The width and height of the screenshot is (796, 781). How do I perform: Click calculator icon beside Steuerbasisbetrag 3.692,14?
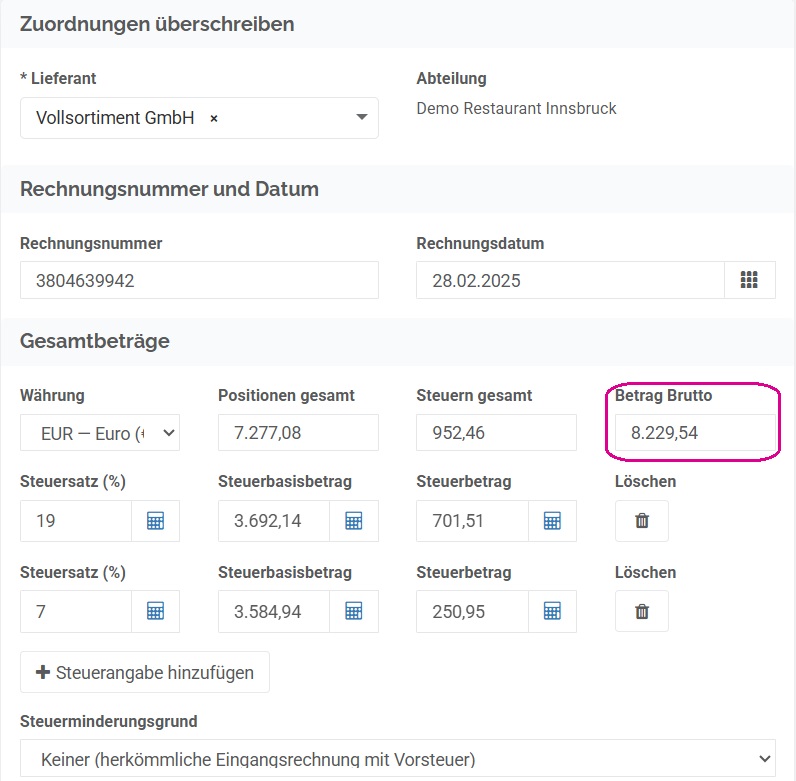[x=354, y=521]
